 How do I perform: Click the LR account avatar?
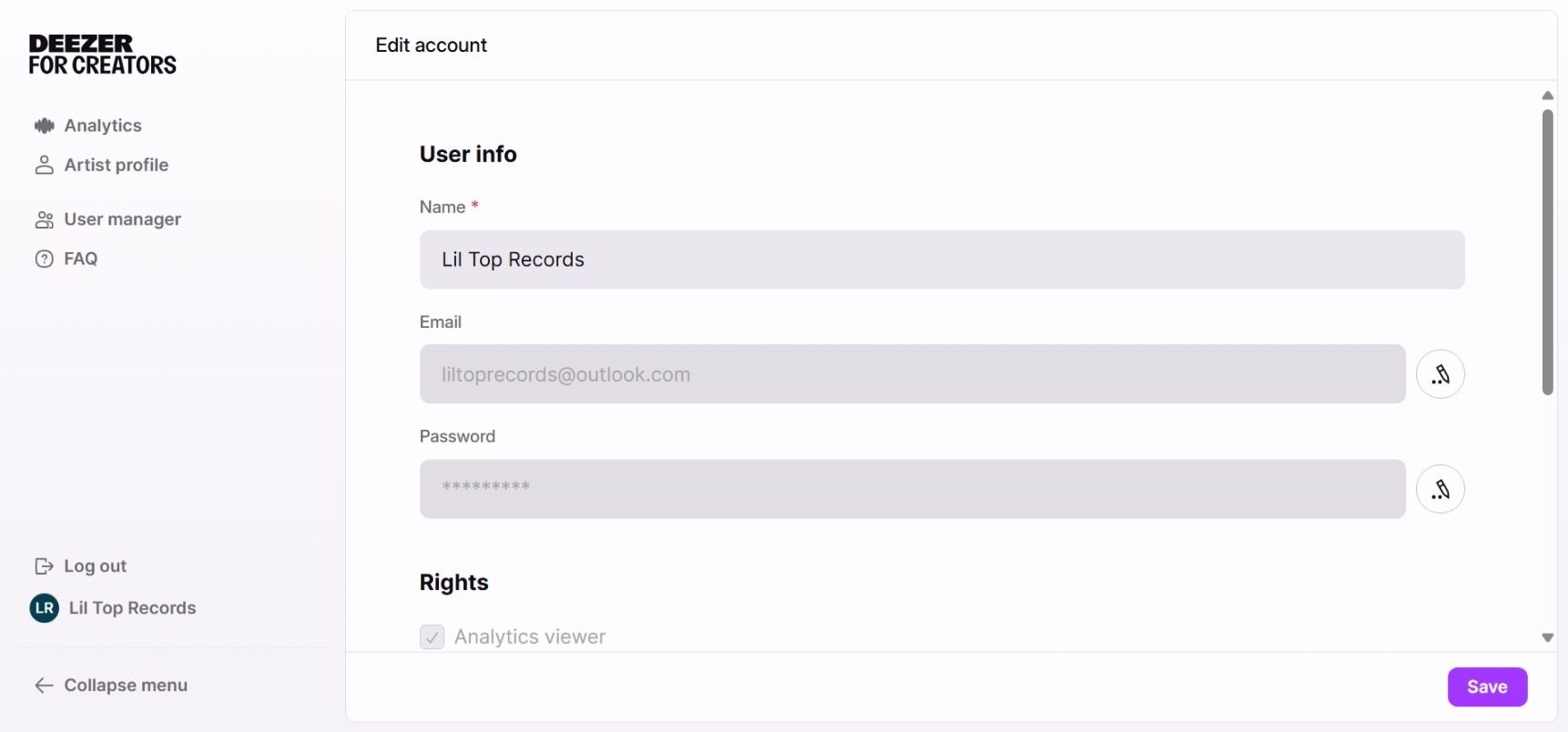click(x=45, y=608)
